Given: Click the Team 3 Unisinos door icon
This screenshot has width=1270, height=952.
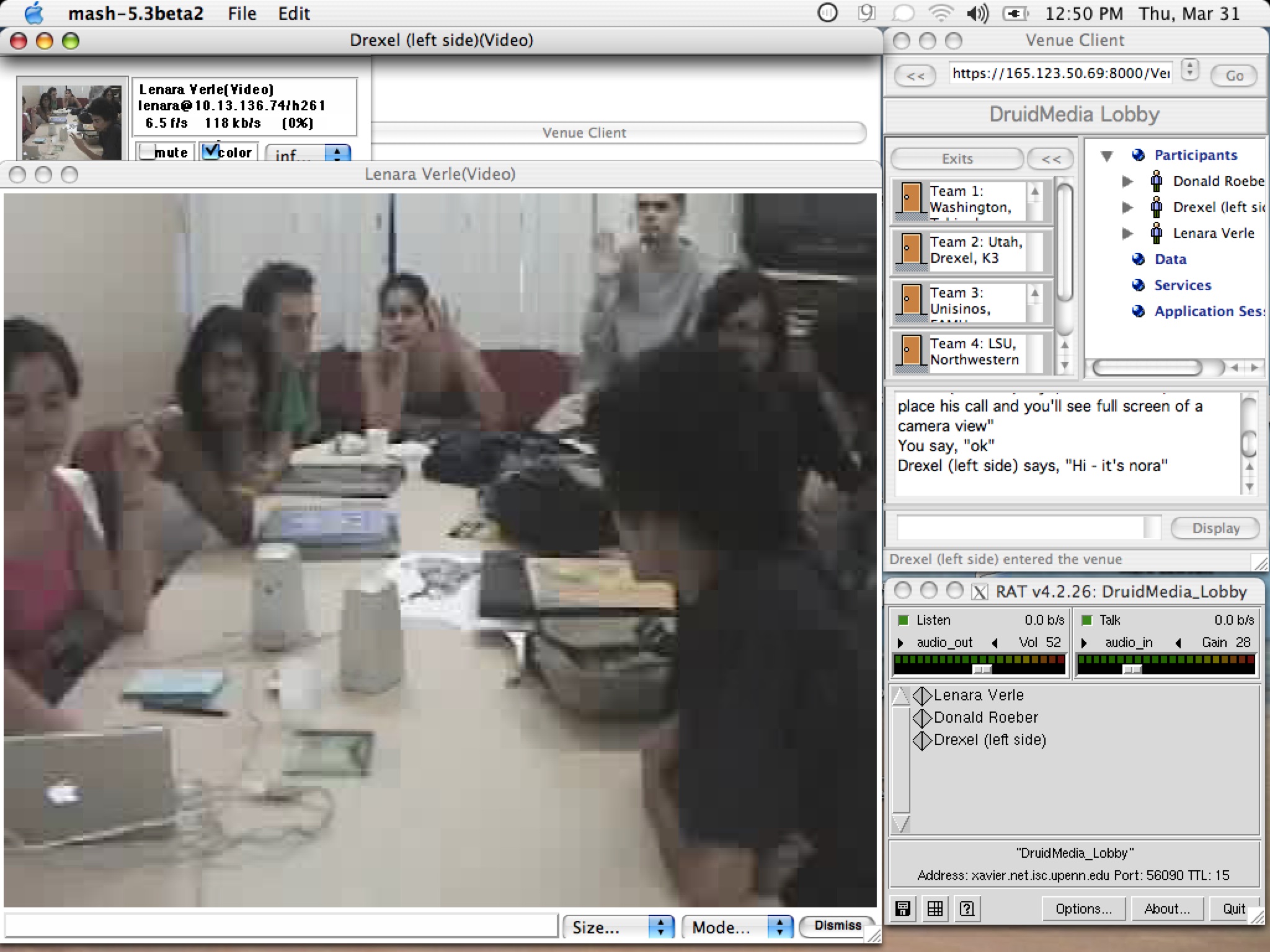Looking at the screenshot, I should tap(910, 301).
